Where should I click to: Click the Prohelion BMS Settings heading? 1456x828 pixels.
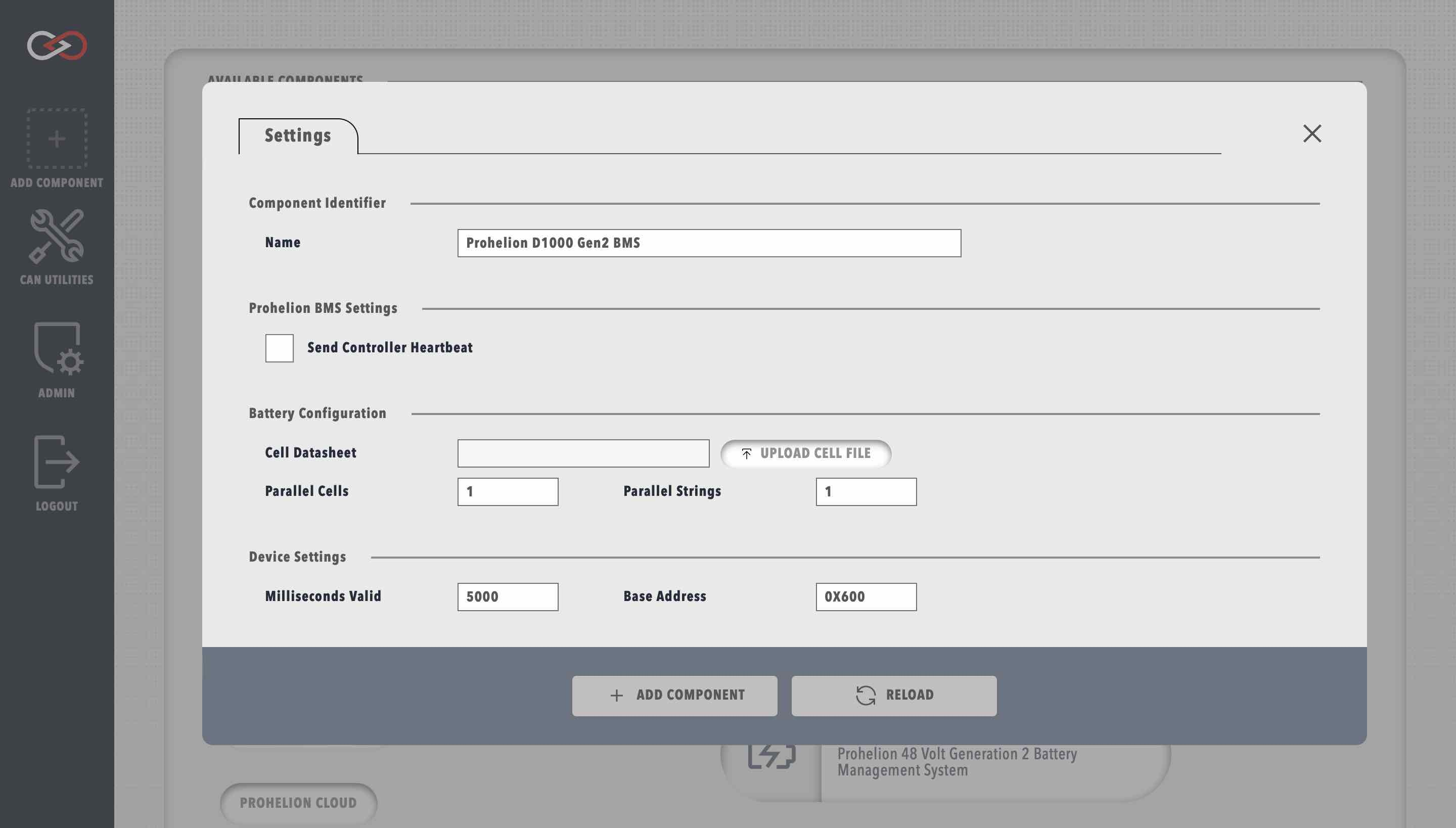click(323, 308)
